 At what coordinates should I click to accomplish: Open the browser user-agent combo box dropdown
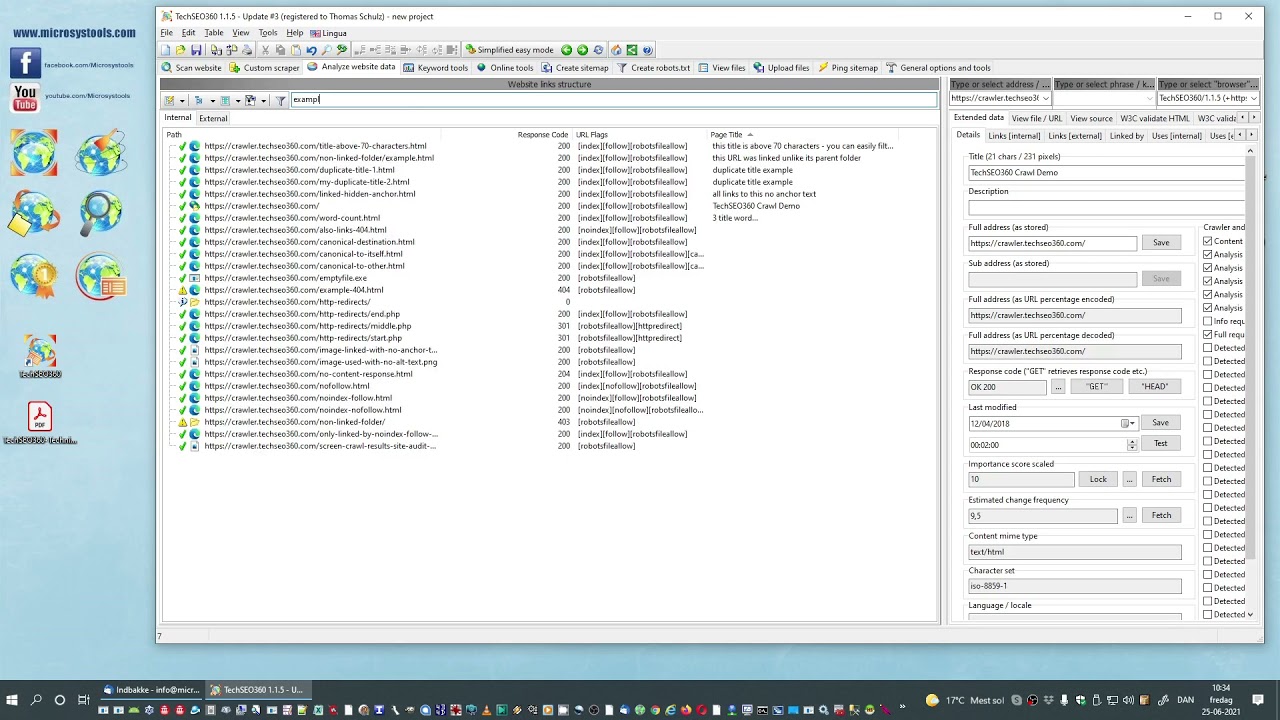pos(1254,98)
